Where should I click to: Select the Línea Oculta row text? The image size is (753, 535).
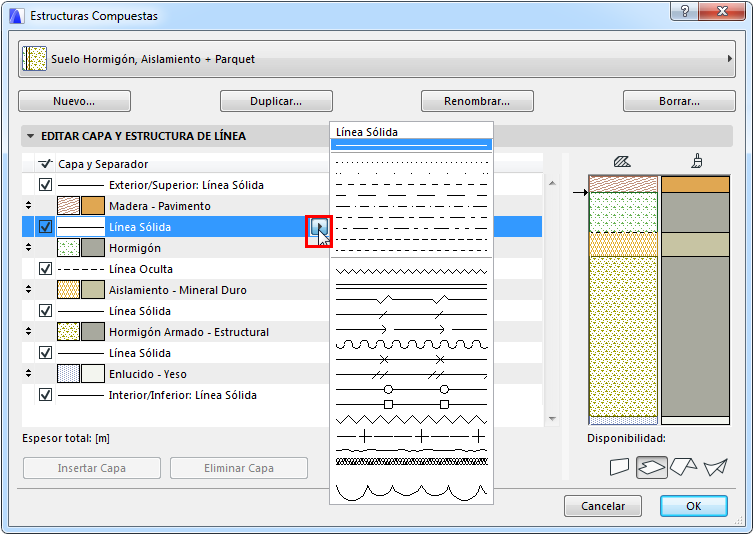tap(141, 269)
